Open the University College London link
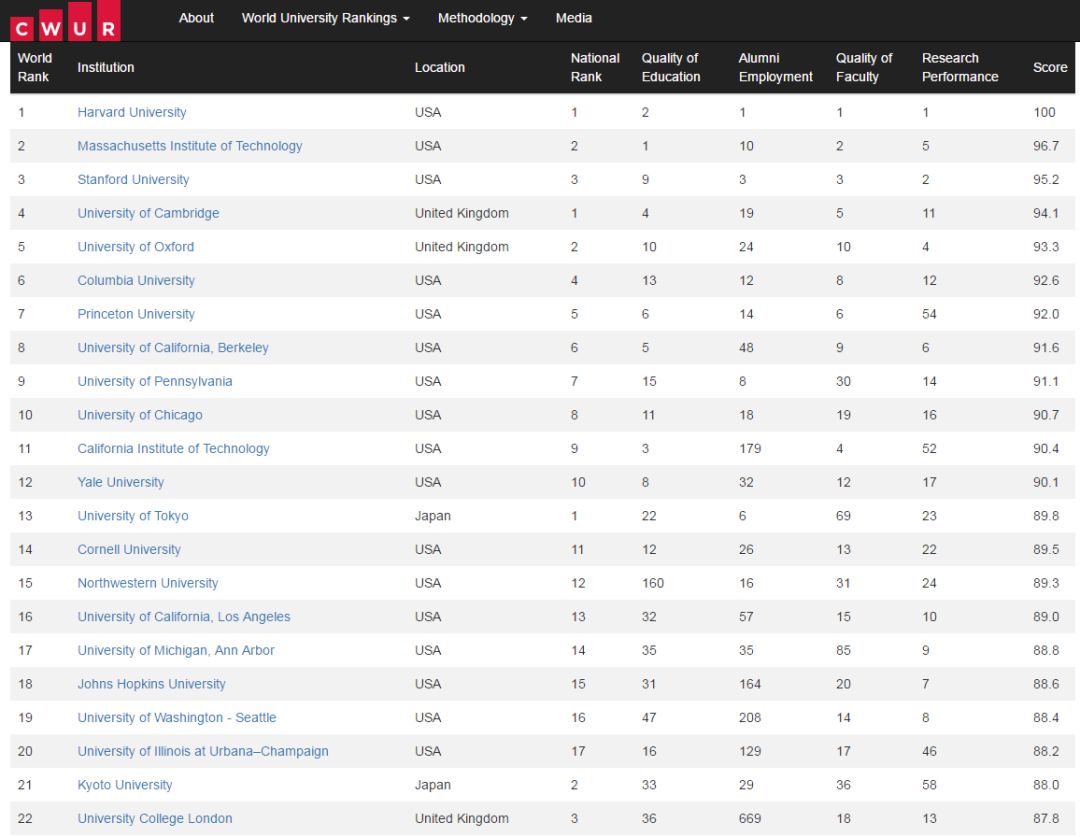This screenshot has width=1080, height=837. pos(155,819)
